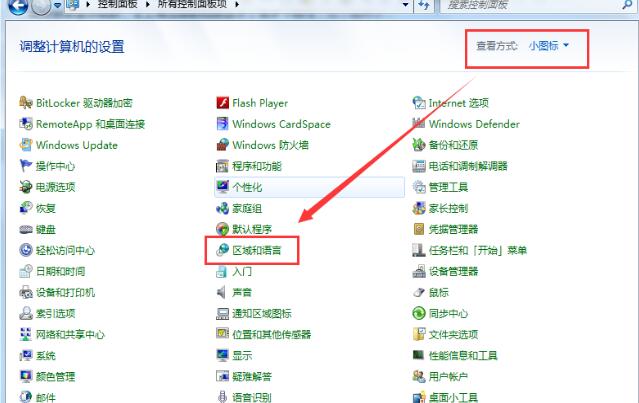This screenshot has width=639, height=403.
Task: Click the Windows Update icon
Action: pos(26,145)
